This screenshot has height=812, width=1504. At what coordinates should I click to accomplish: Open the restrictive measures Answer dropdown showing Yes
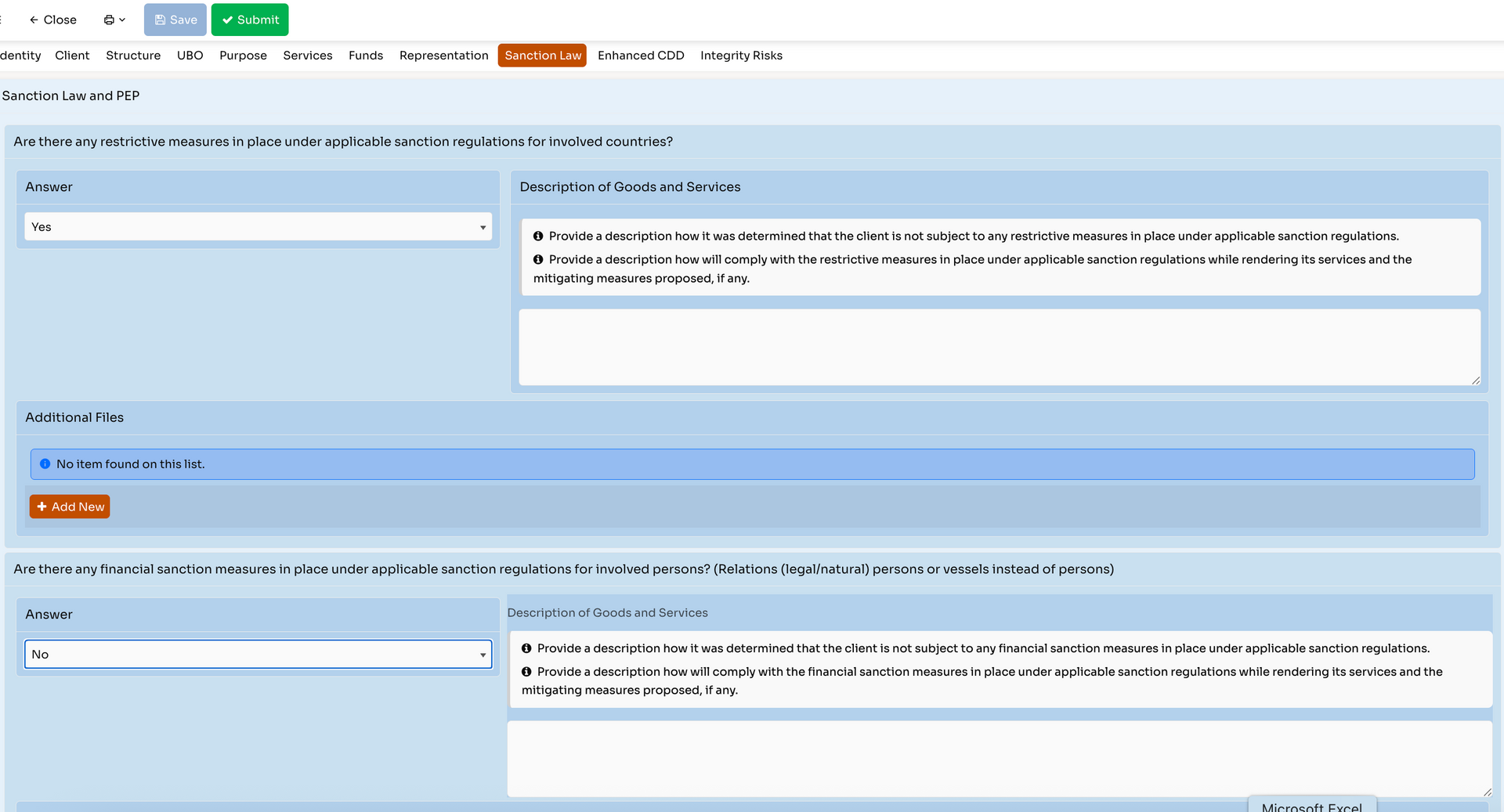[x=258, y=227]
